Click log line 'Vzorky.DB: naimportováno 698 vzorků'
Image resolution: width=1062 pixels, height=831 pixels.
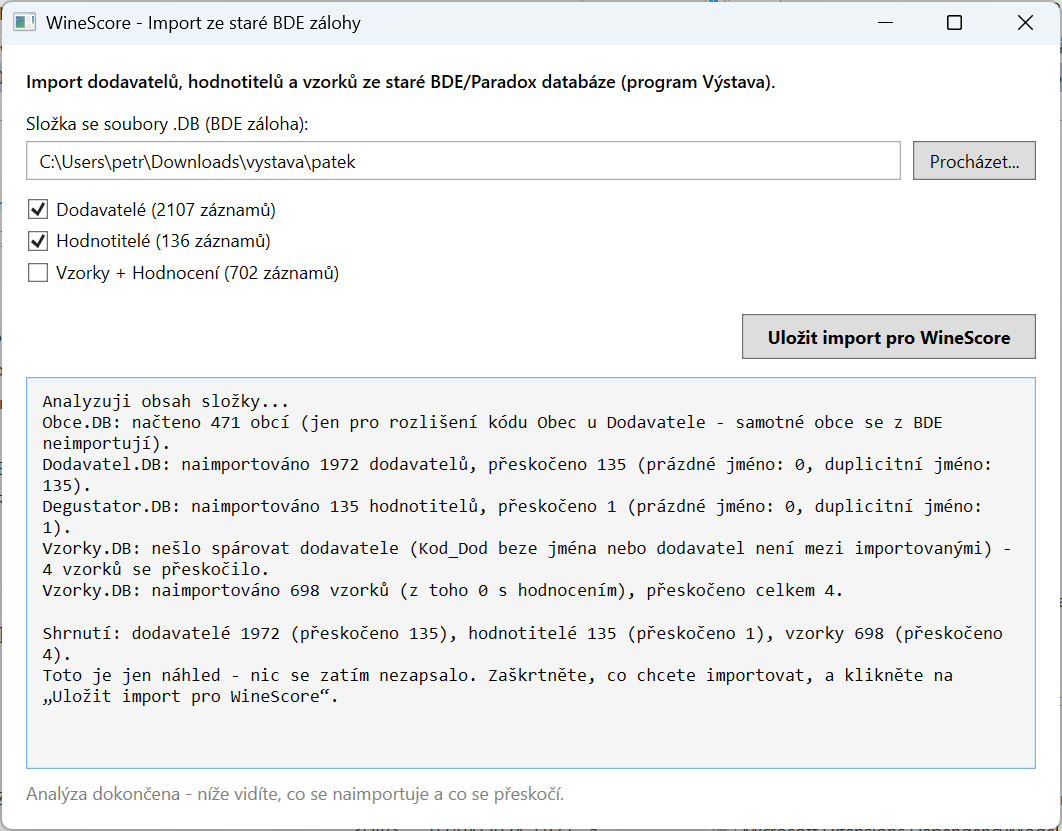[442, 591]
